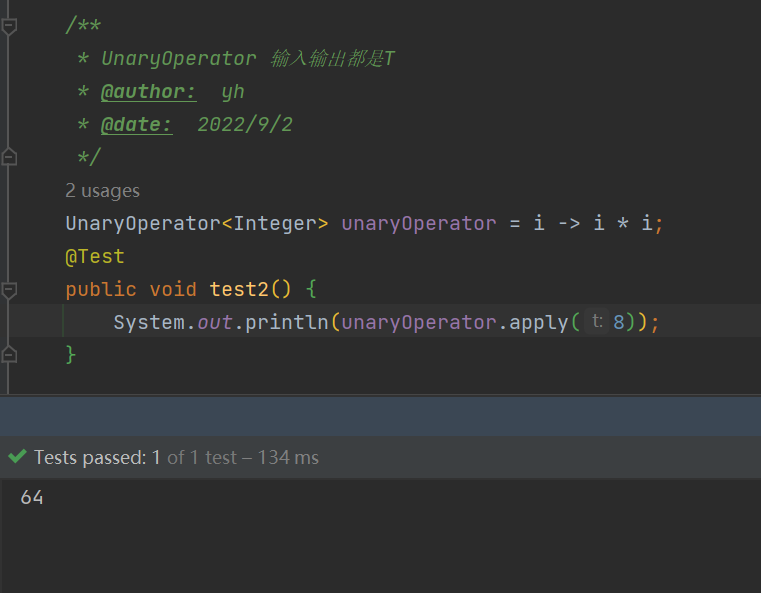Click the 'Tests passed: 1' status text
This screenshot has height=593, width=761.
coord(97,457)
